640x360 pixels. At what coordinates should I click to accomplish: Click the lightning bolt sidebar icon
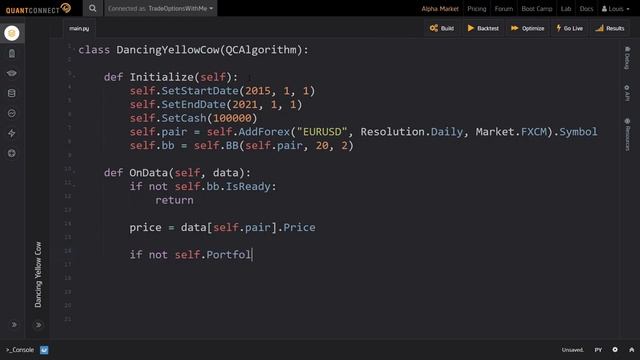(12, 133)
